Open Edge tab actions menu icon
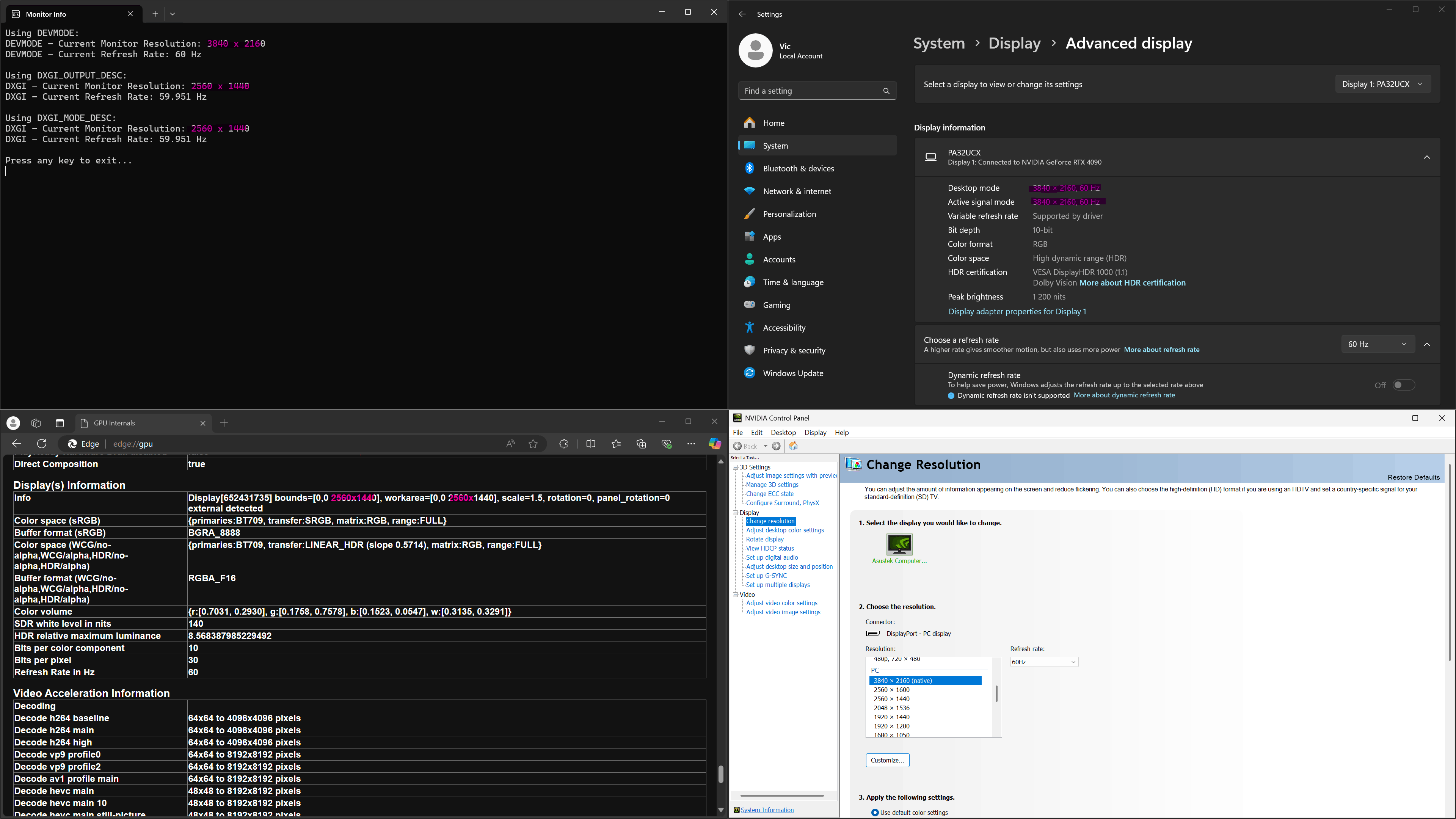Viewport: 1456px width, 819px height. [x=60, y=423]
